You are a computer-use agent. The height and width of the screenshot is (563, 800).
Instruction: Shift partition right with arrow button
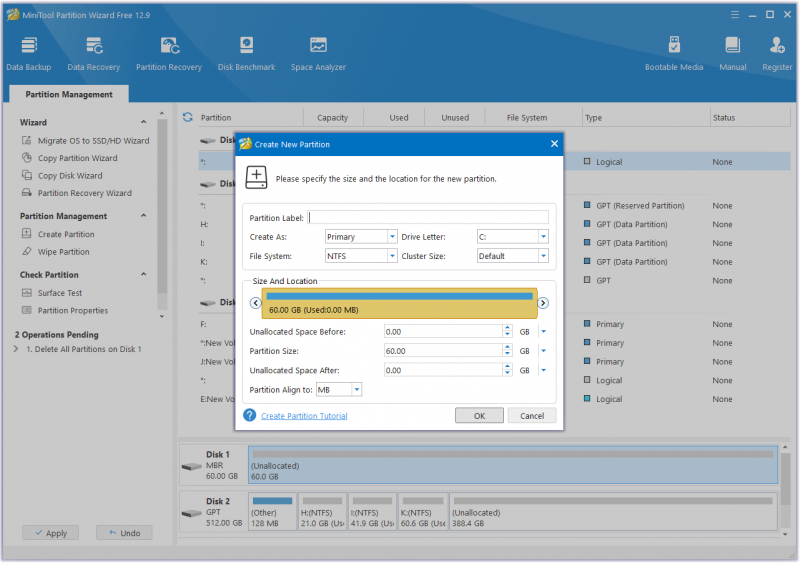click(x=543, y=303)
